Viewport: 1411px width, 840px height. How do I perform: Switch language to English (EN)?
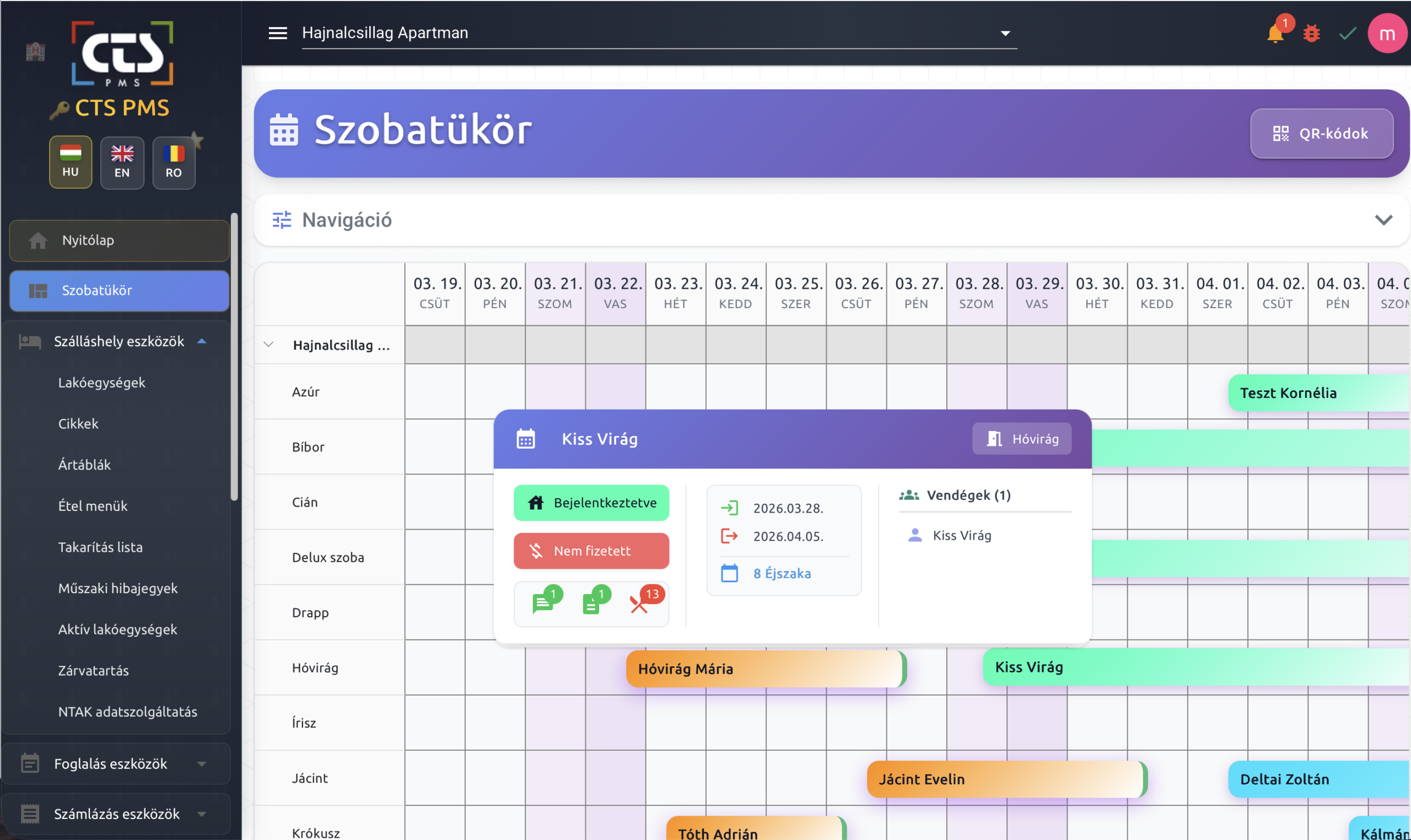(x=122, y=162)
